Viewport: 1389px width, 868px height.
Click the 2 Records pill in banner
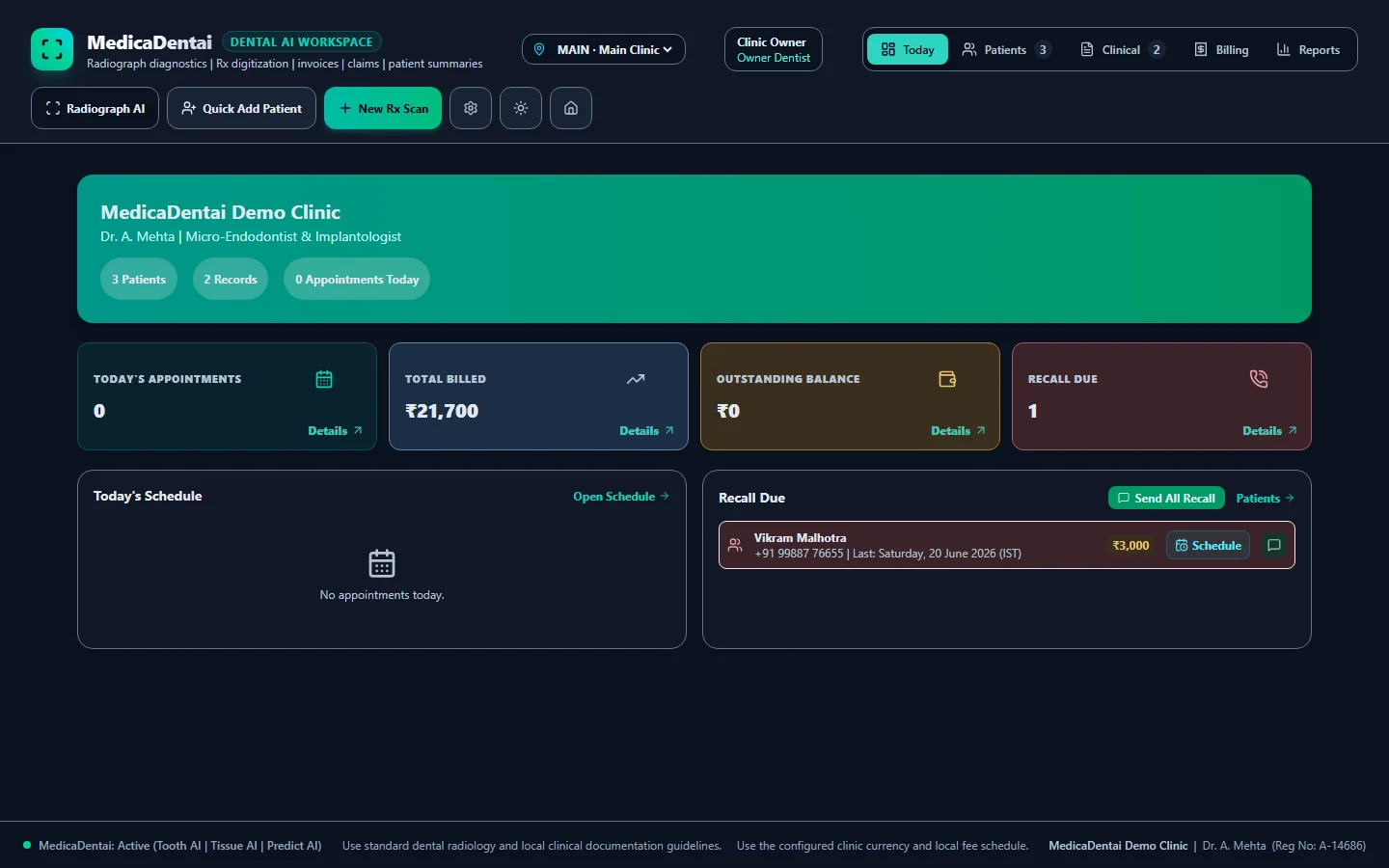231,279
